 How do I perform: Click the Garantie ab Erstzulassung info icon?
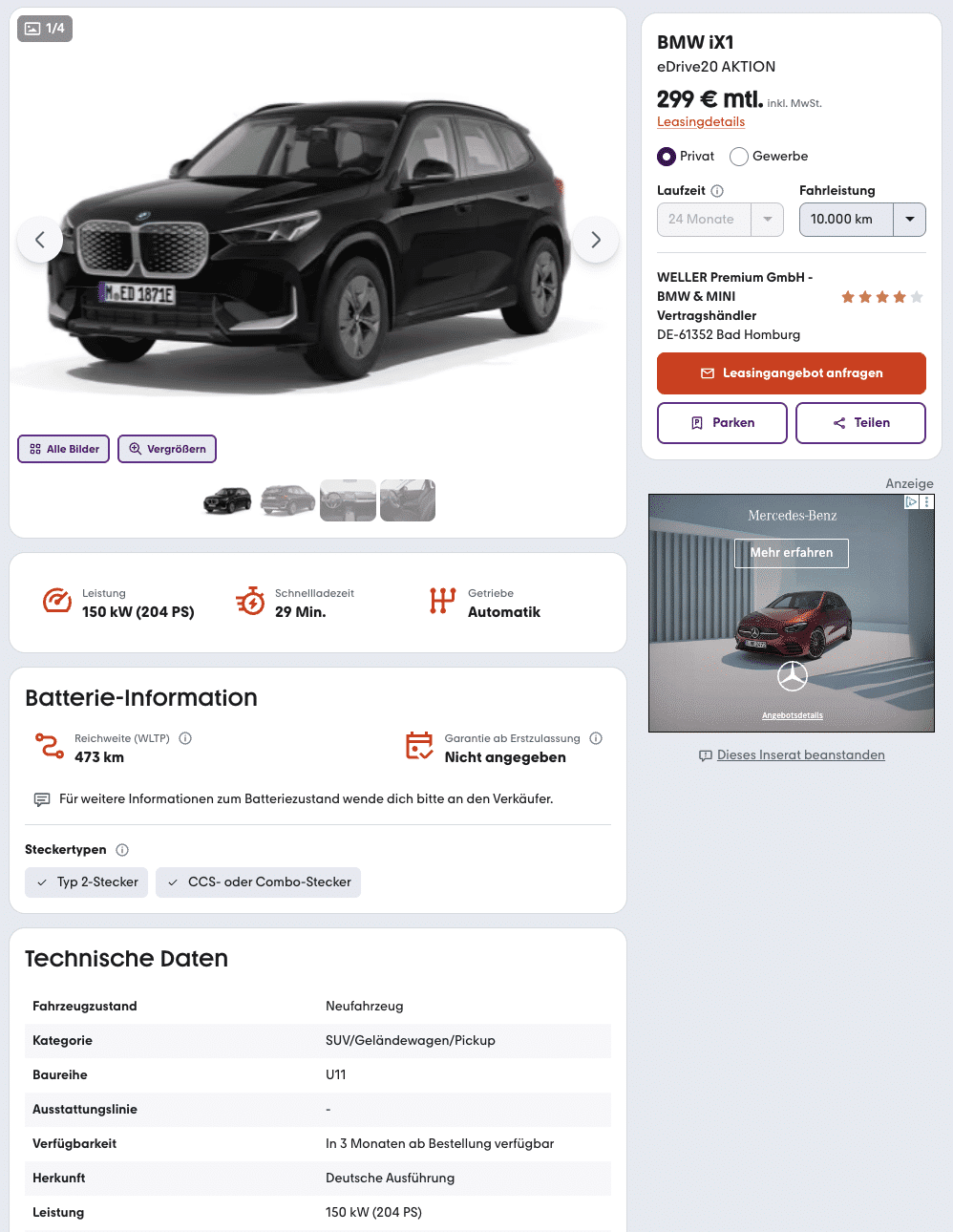click(596, 738)
